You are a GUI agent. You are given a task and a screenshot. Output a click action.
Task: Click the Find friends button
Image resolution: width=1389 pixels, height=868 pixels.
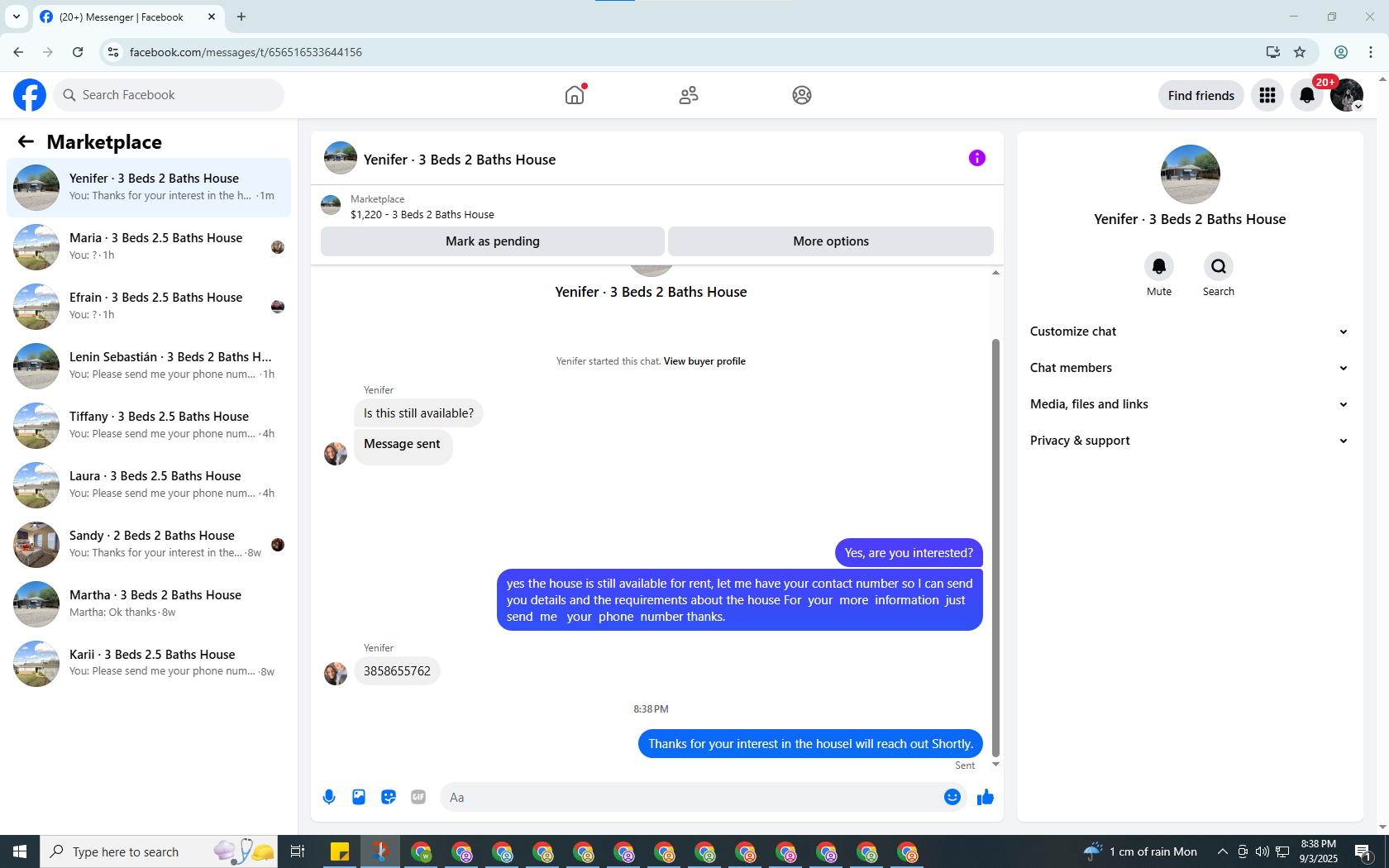tap(1201, 95)
